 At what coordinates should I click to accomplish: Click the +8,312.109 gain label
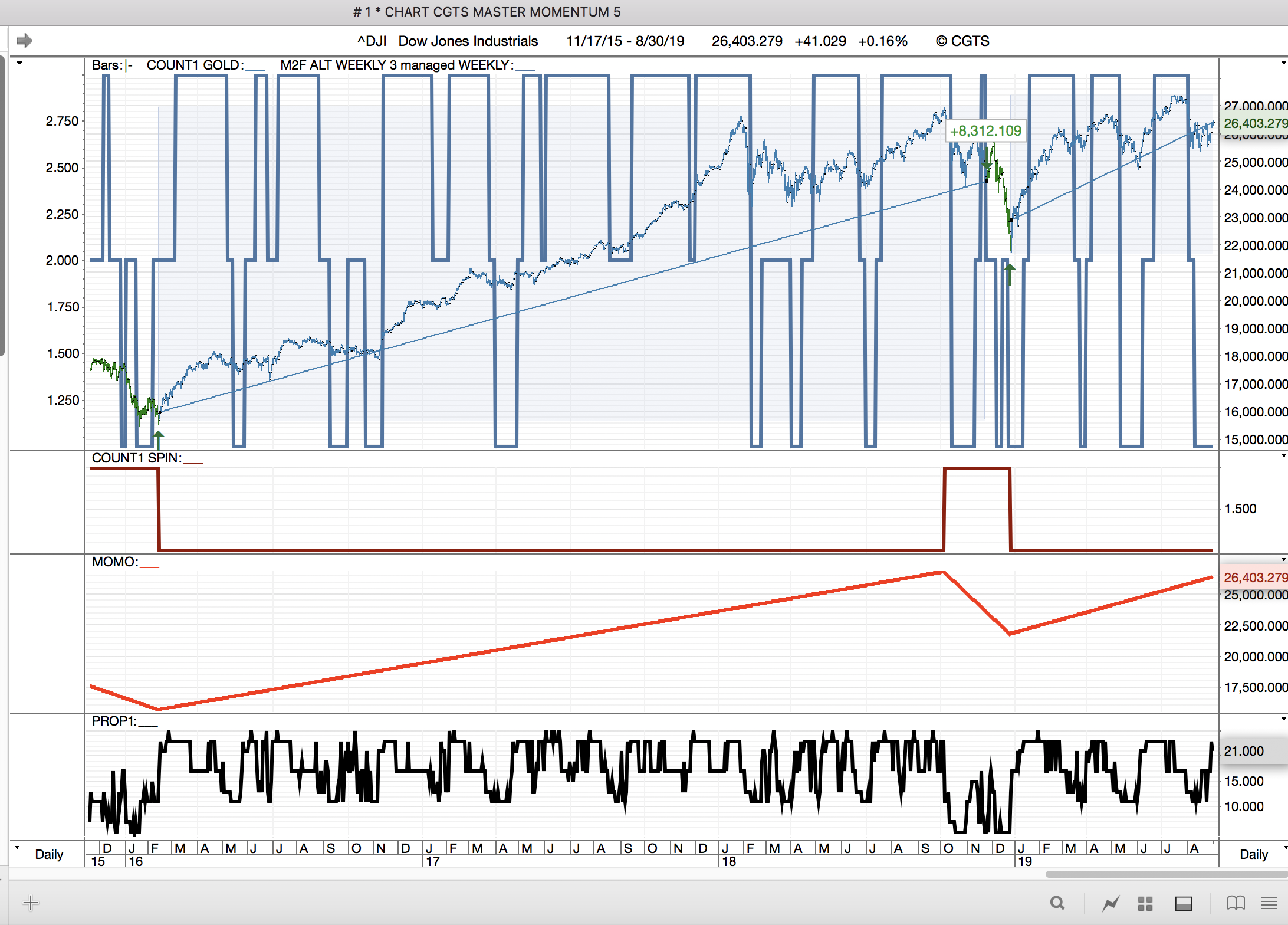point(985,131)
